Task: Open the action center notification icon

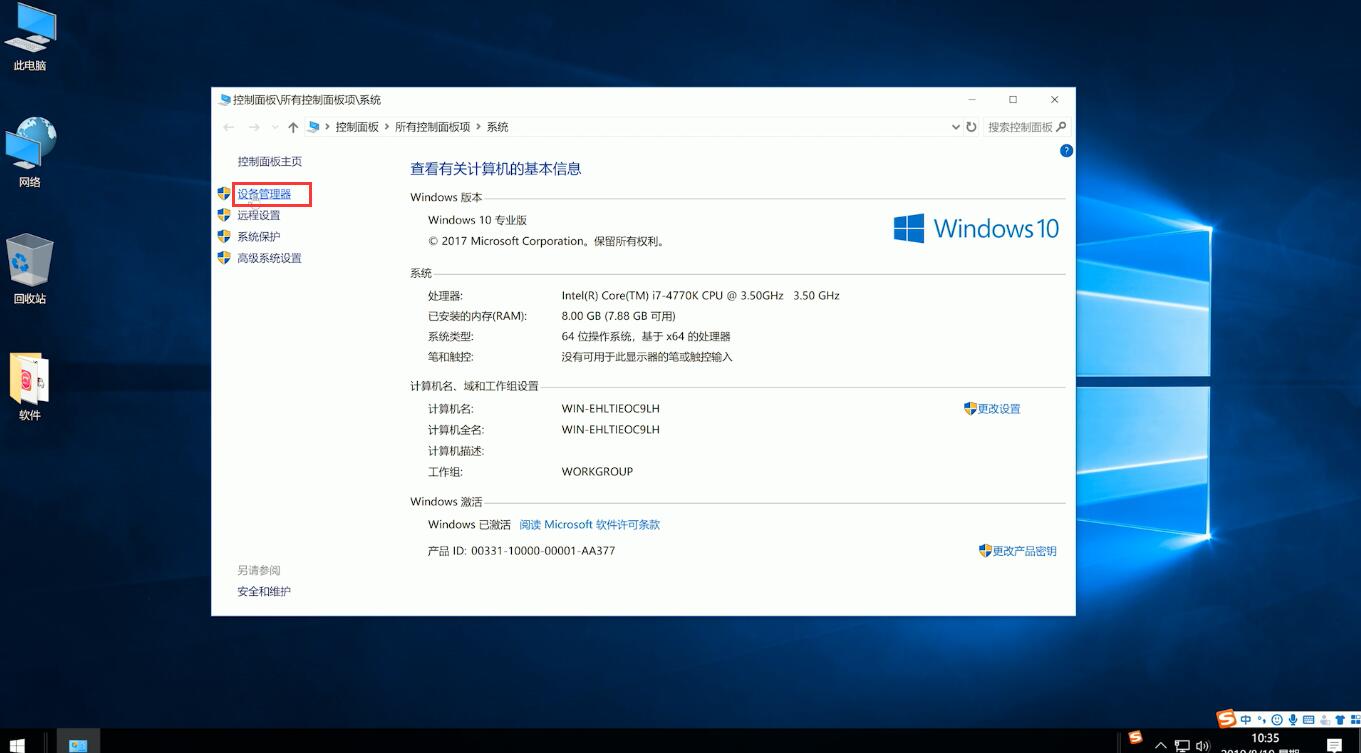Action: point(1334,744)
